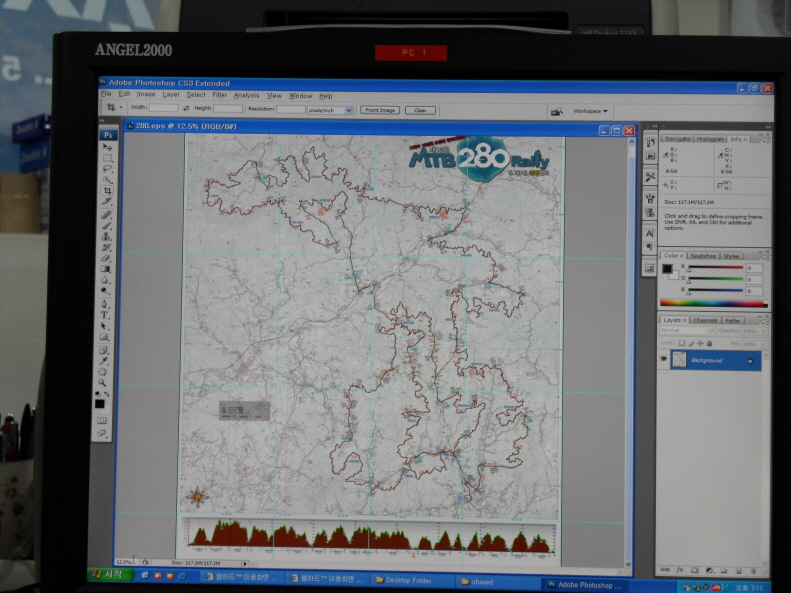The image size is (791, 593).
Task: Click the Width input field
Action: [x=163, y=108]
